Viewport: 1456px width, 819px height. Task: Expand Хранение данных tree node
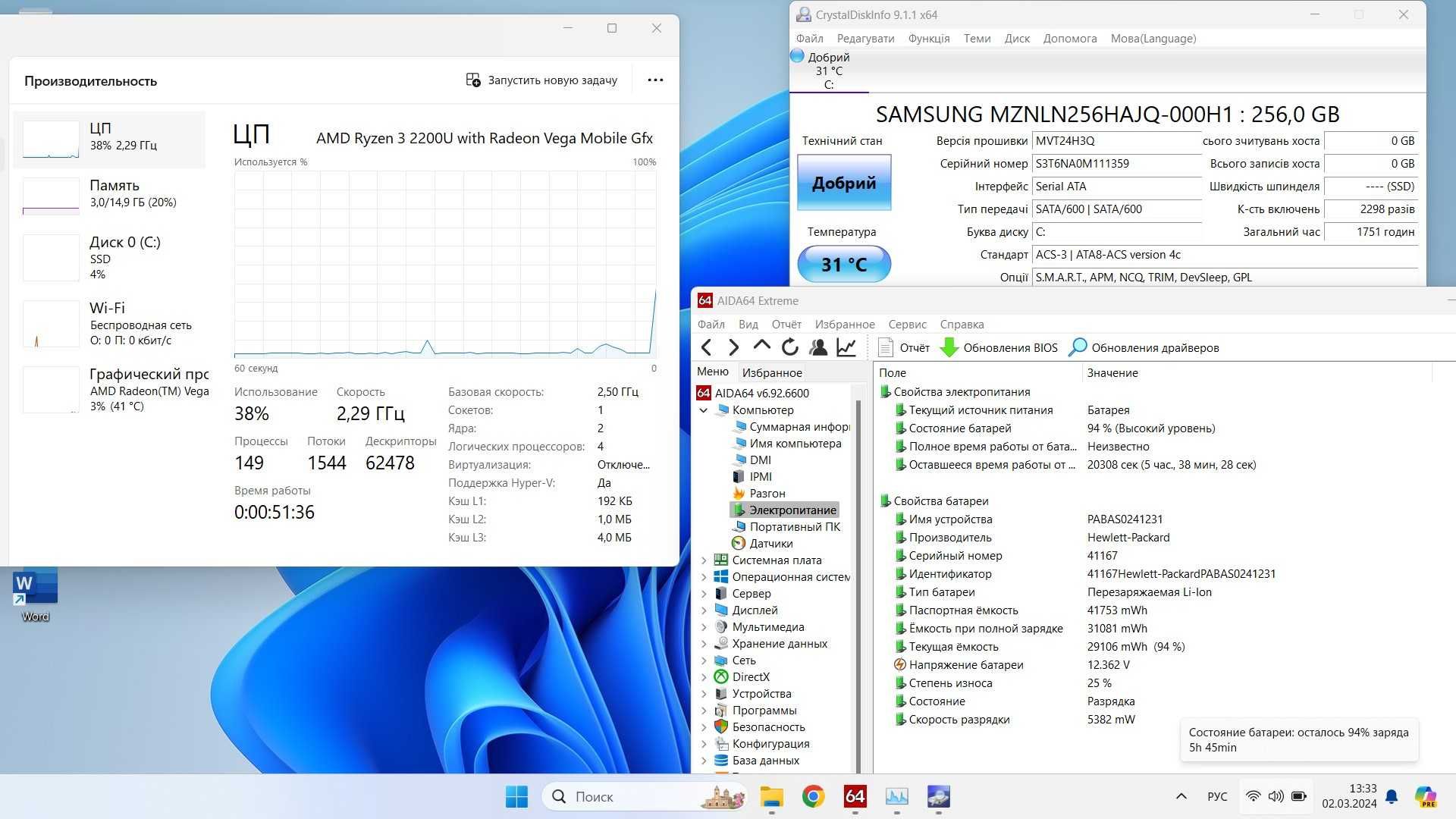(704, 644)
